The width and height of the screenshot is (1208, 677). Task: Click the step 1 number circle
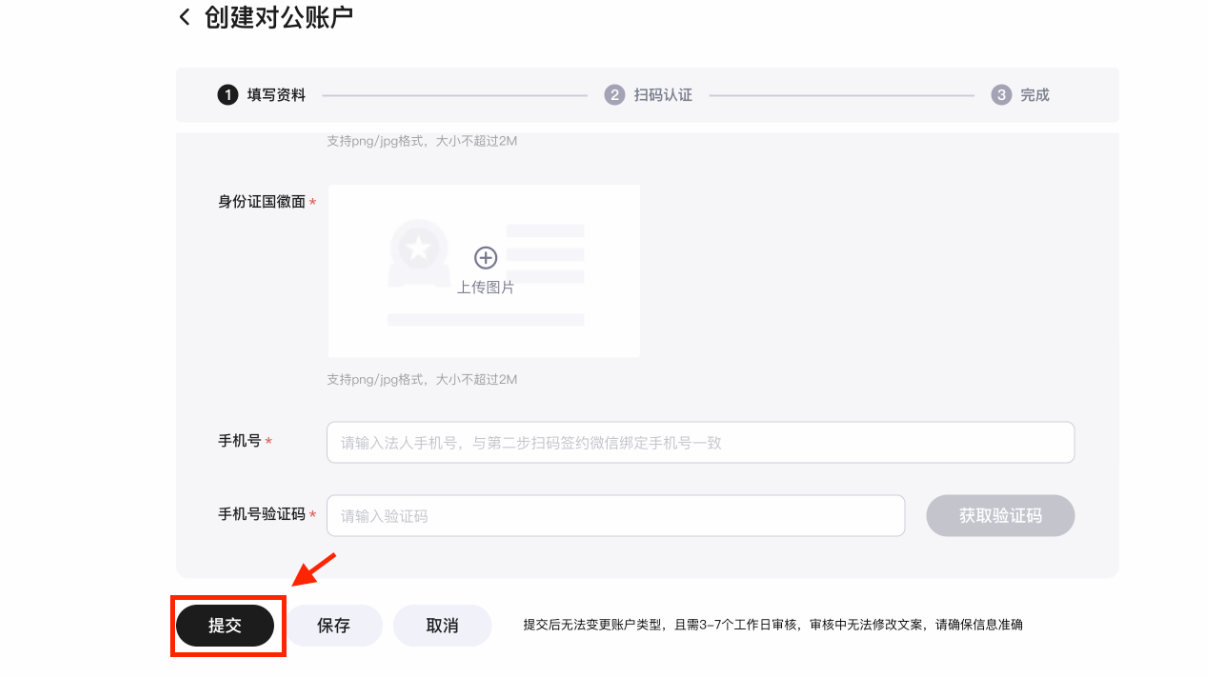[x=227, y=95]
